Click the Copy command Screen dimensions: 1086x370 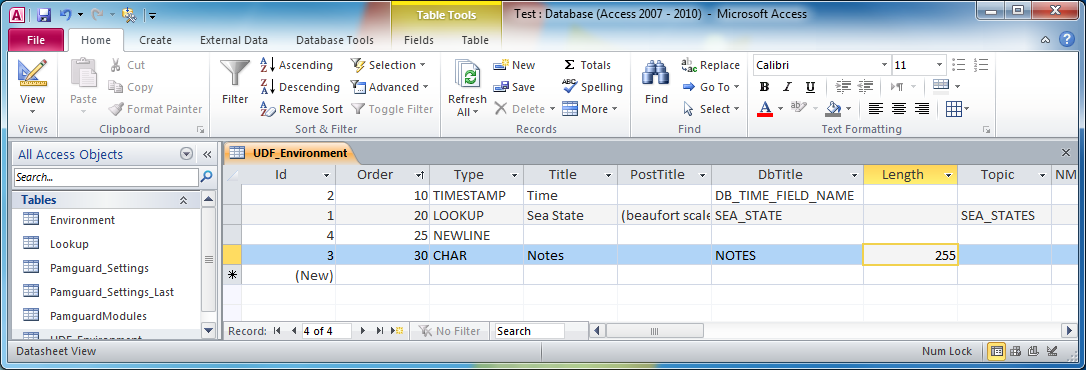pos(131,87)
